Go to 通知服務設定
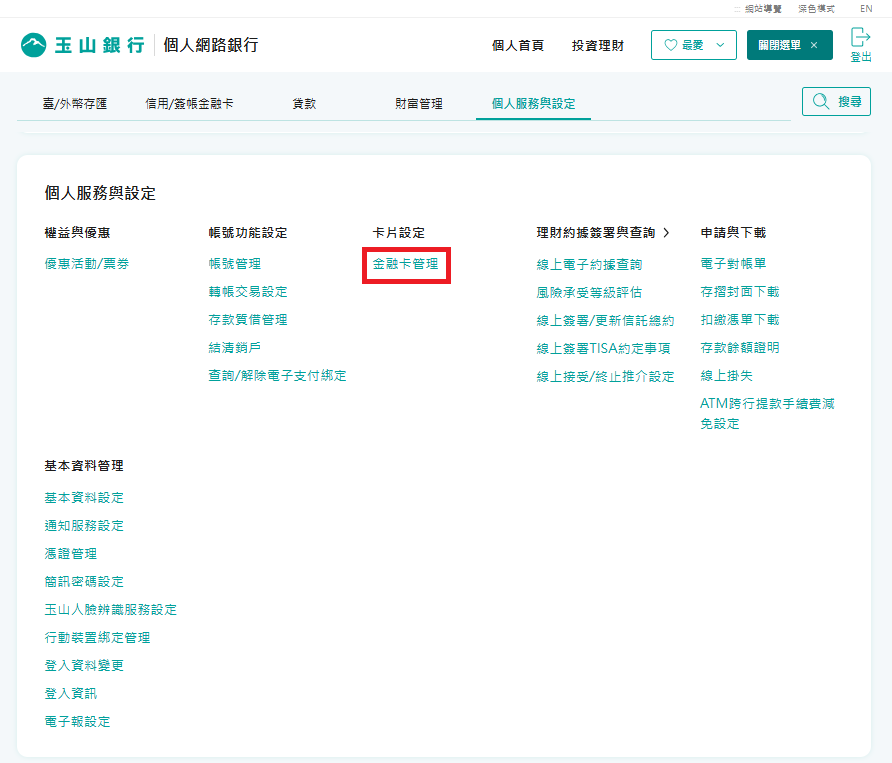This screenshot has width=892, height=763. [84, 526]
